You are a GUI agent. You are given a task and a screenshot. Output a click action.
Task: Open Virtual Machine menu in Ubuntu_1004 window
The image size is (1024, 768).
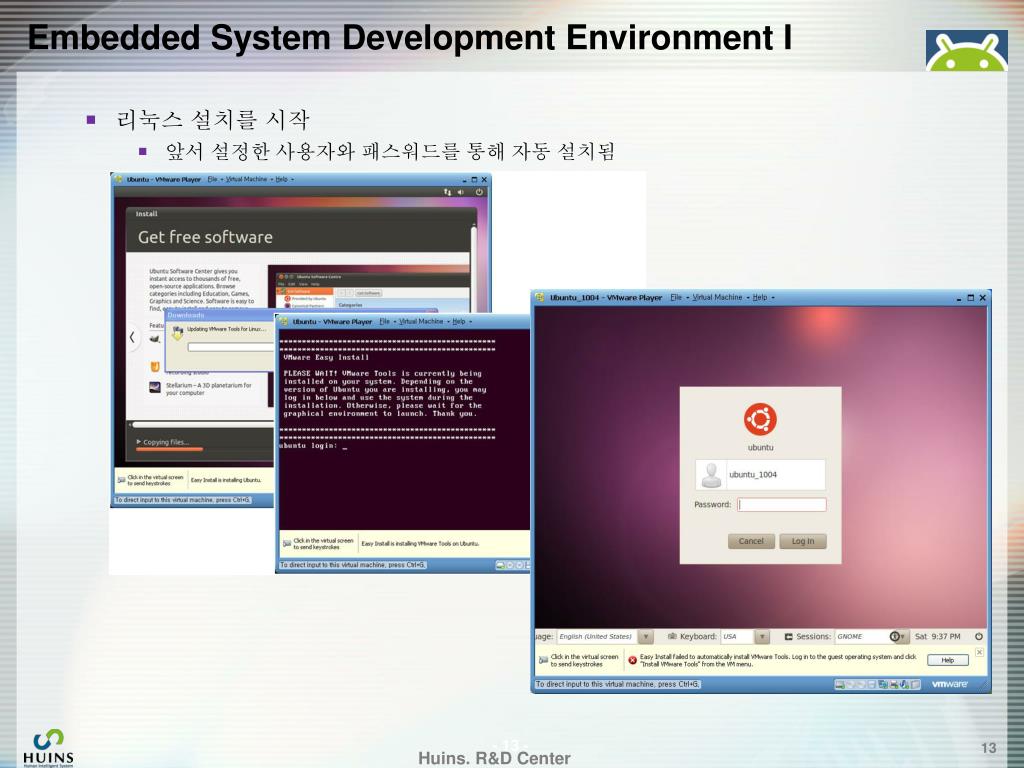(x=720, y=298)
